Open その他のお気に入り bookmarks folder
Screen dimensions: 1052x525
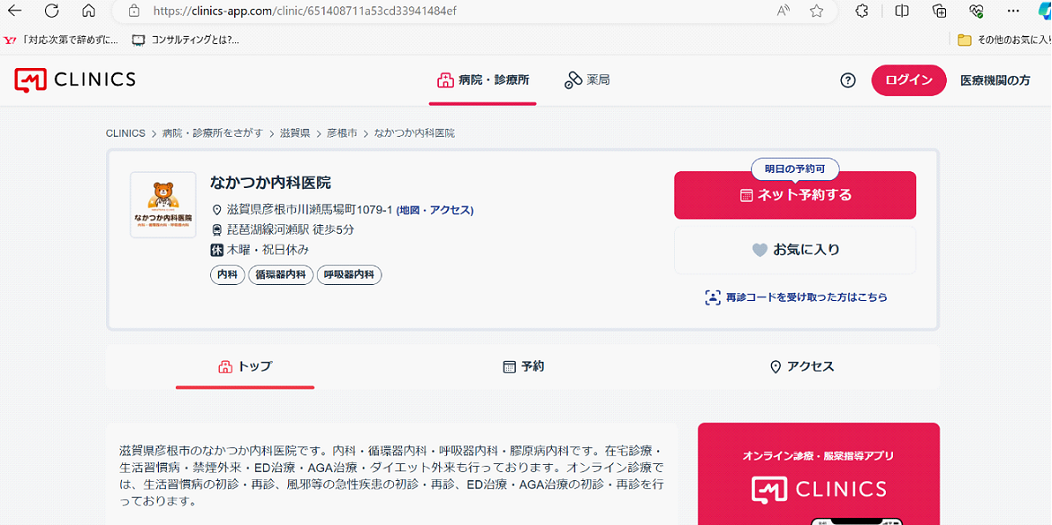pyautogui.click(x=1003, y=40)
